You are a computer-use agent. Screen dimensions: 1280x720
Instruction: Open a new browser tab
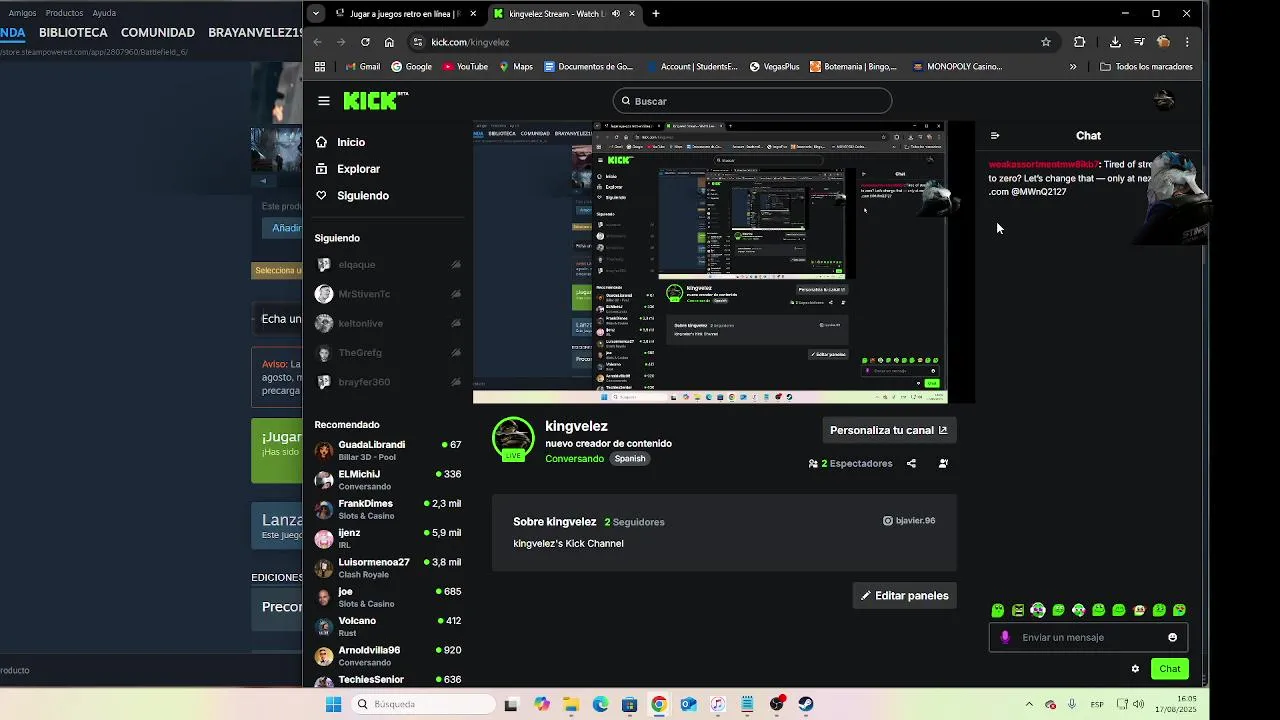point(656,14)
